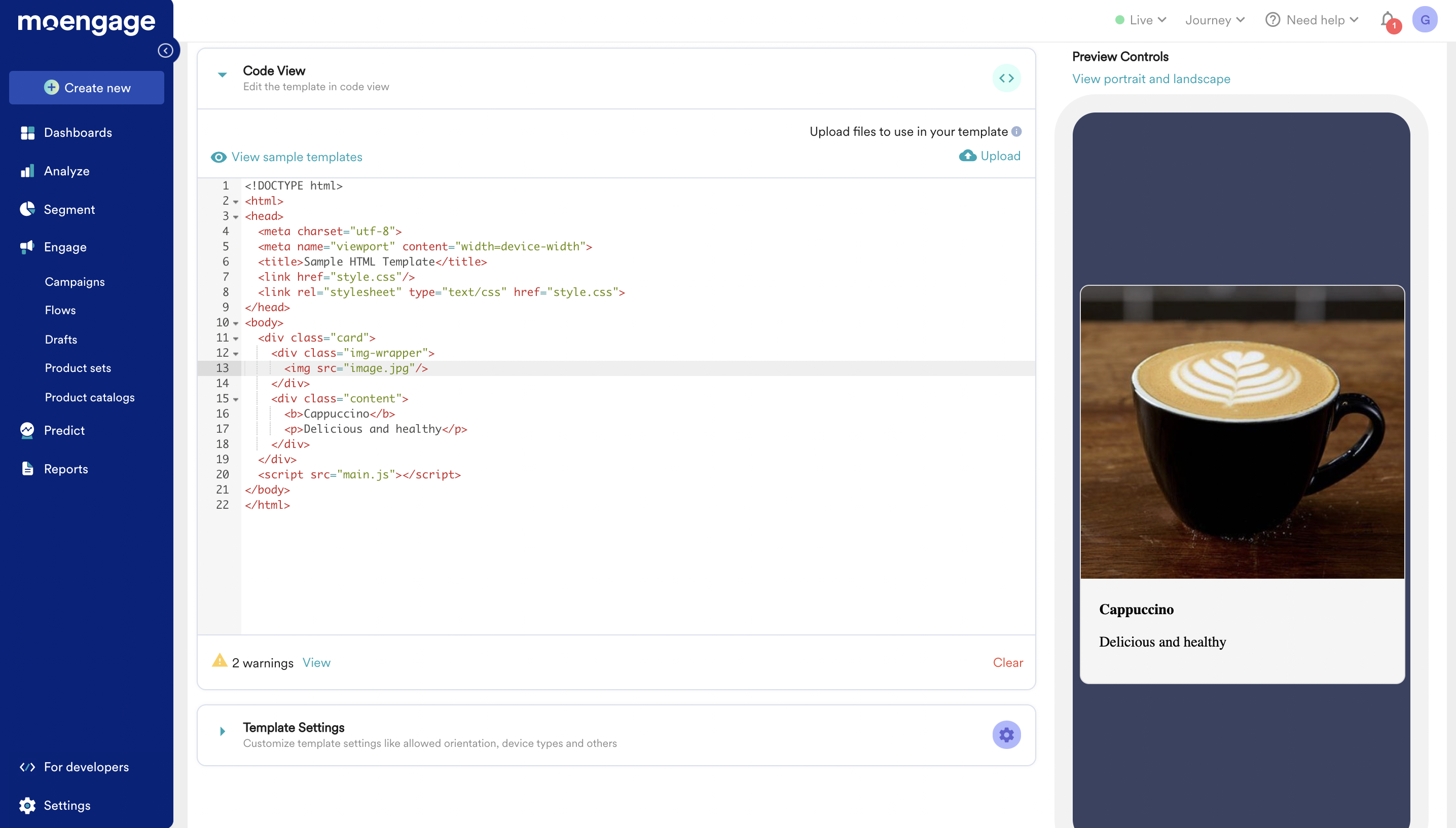Click the Reports document icon
The height and width of the screenshot is (828, 1456).
coord(27,469)
